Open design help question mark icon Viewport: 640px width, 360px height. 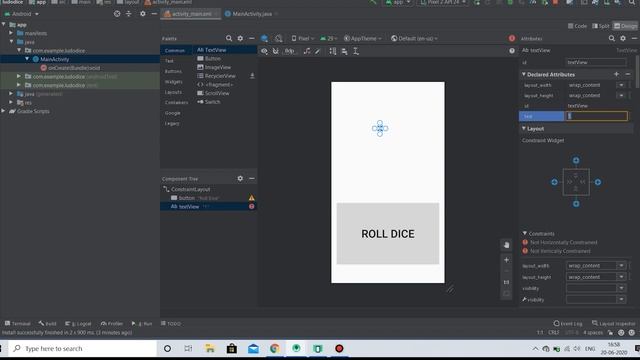click(x=512, y=51)
